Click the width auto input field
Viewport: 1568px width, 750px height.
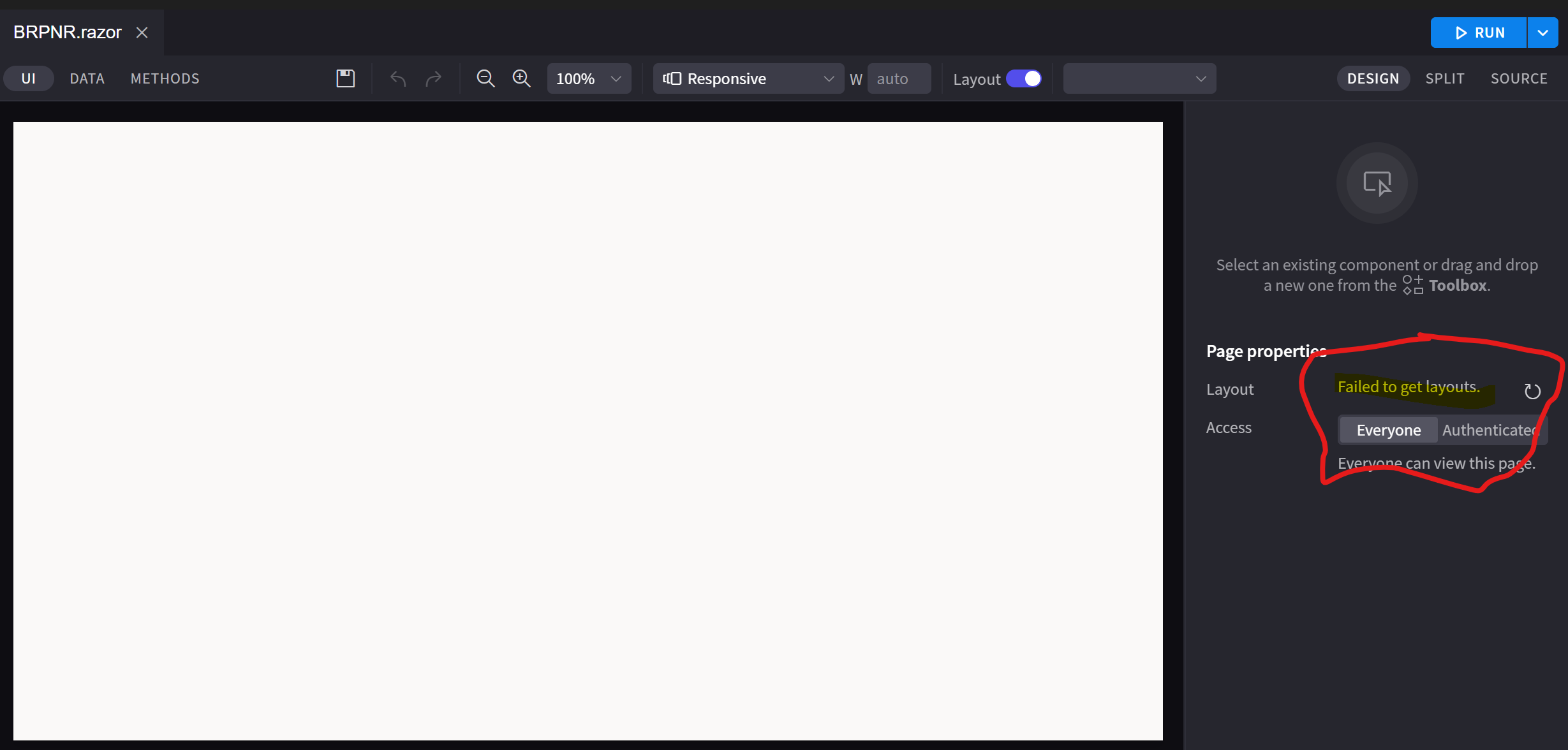[x=898, y=78]
